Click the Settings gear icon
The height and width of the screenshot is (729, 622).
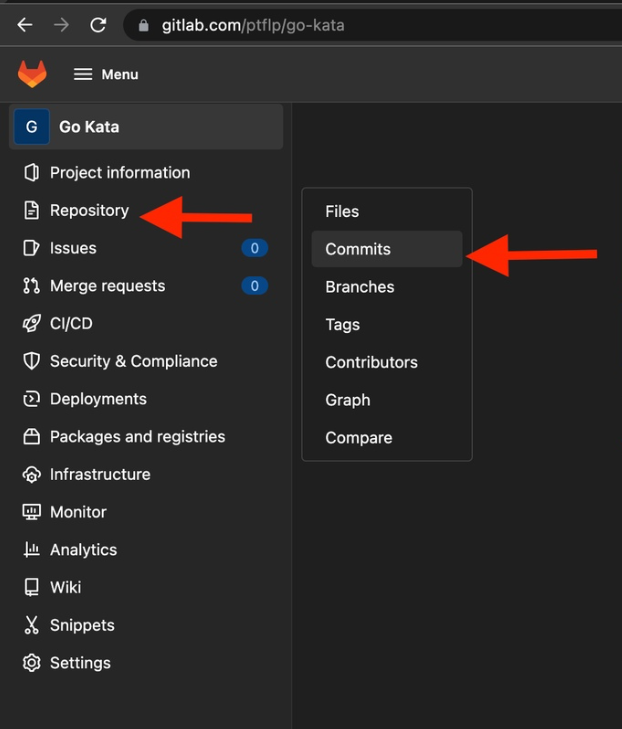[31, 663]
